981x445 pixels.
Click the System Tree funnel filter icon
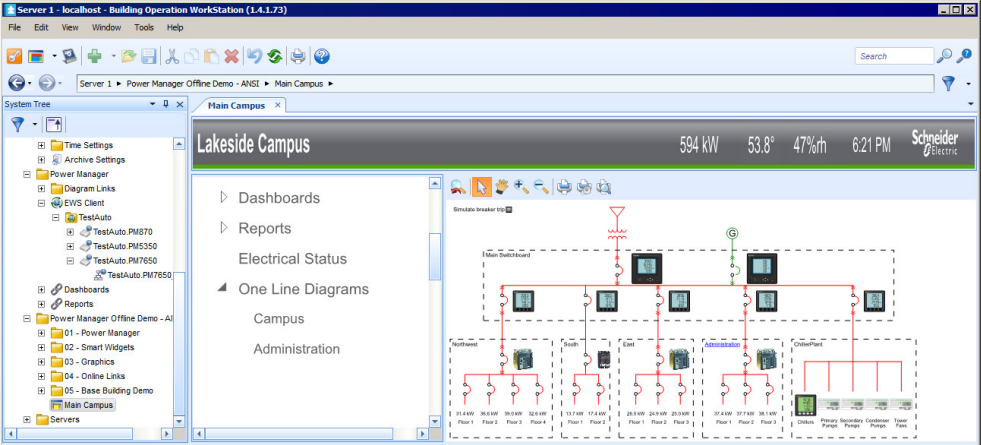18,125
